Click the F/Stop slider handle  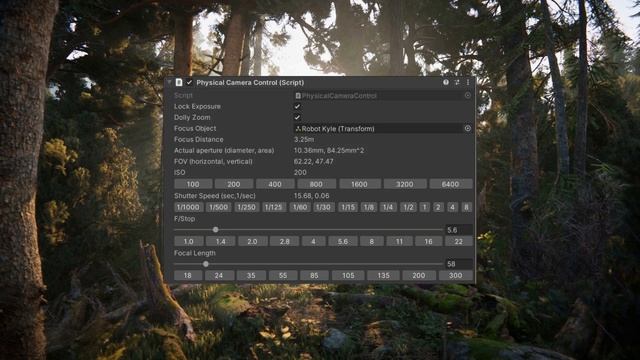pyautogui.click(x=216, y=230)
